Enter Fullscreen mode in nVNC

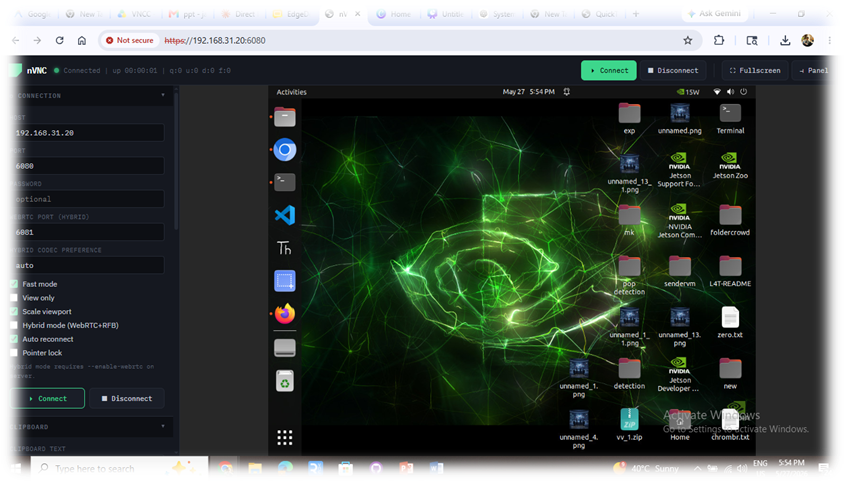tap(754, 71)
